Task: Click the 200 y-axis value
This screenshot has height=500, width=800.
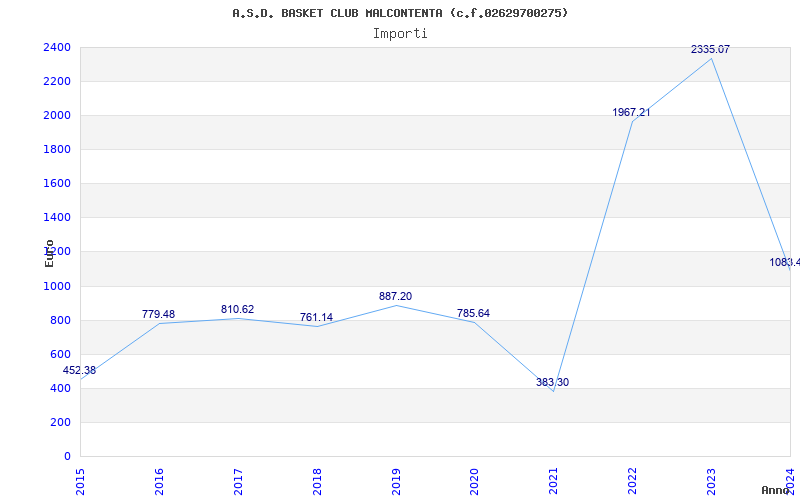Action: pos(61,423)
